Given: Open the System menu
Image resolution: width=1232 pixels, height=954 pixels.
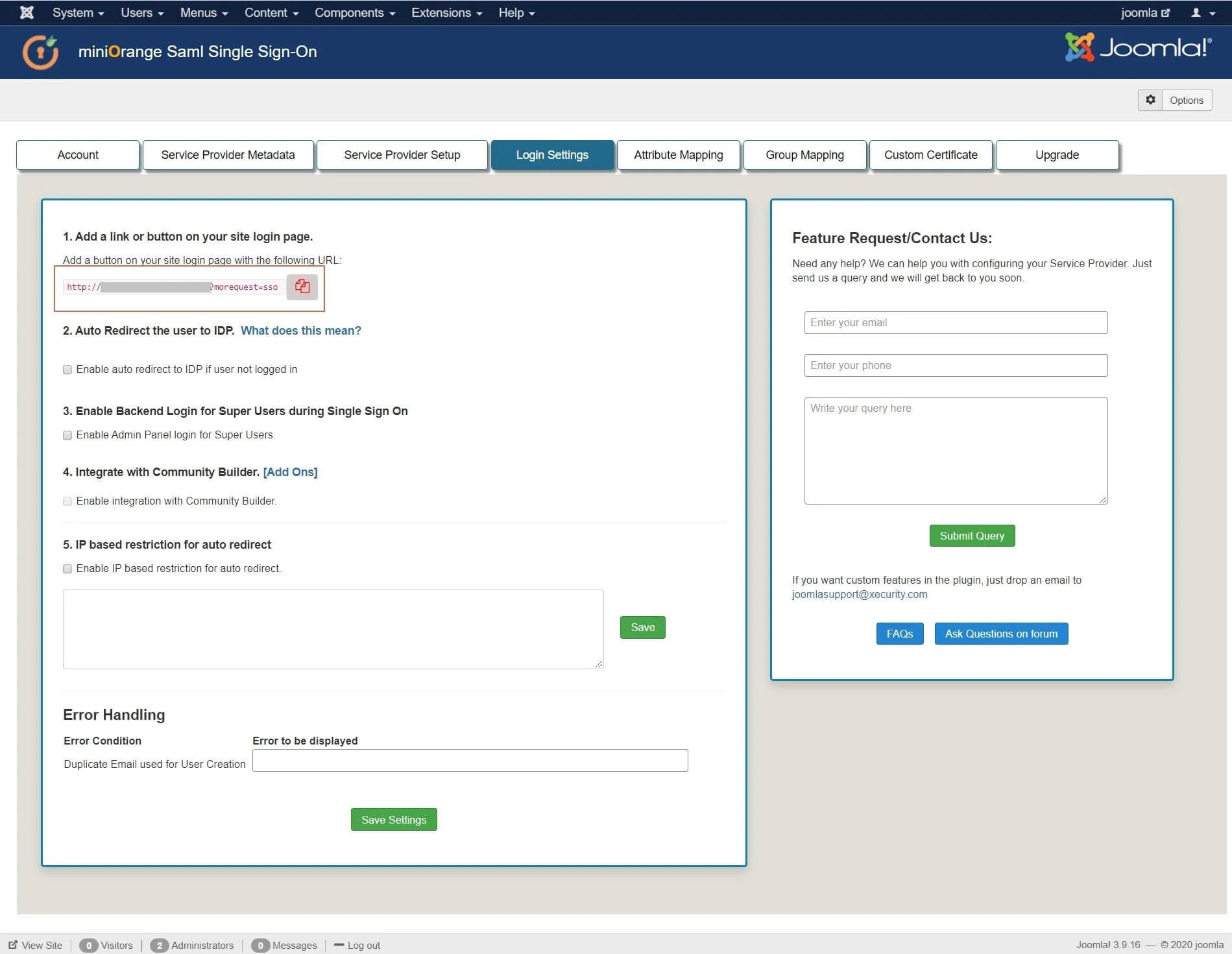Looking at the screenshot, I should [78, 12].
